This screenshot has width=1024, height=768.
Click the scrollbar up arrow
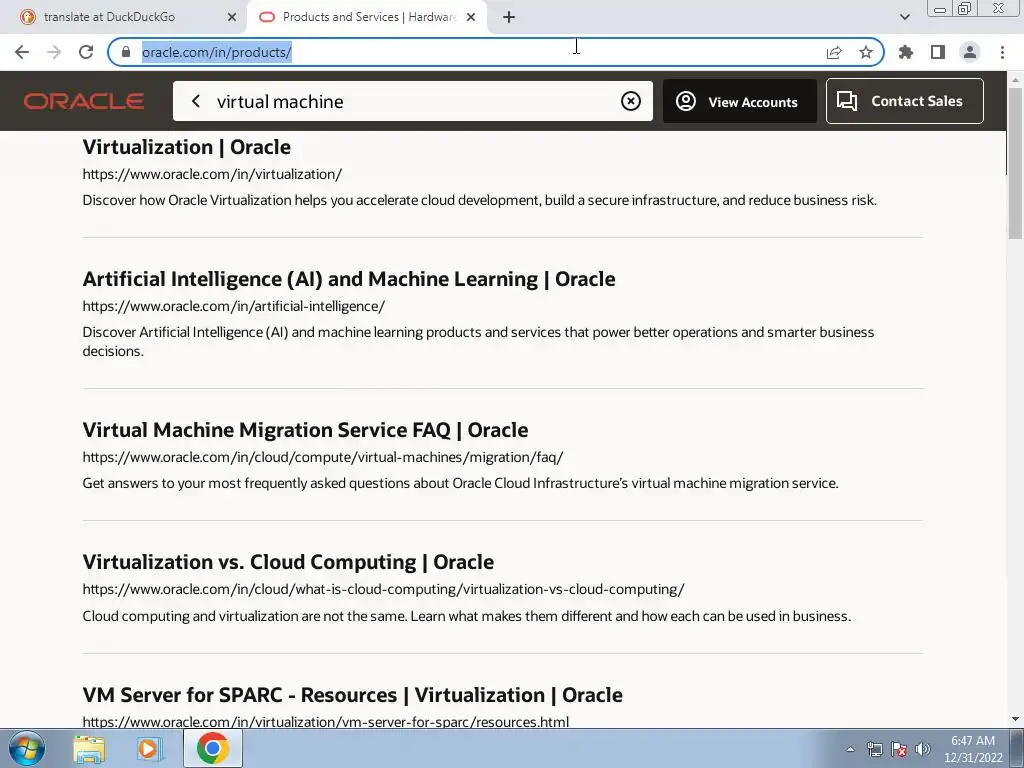[x=1015, y=80]
